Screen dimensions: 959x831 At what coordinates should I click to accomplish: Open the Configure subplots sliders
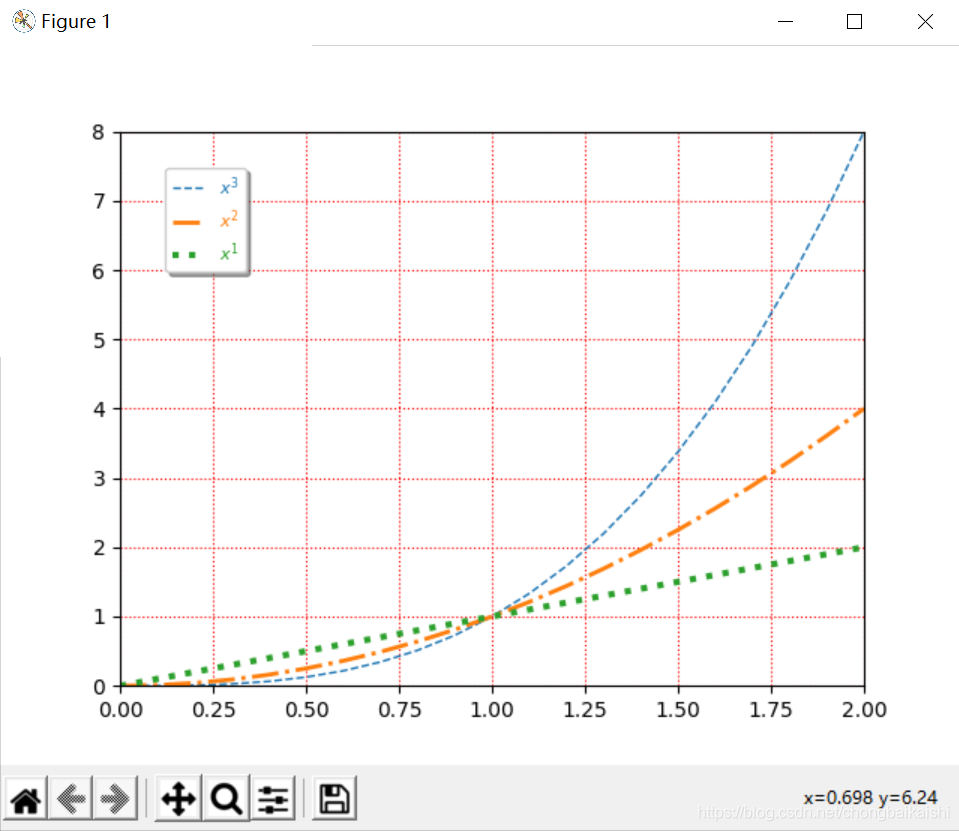tap(273, 798)
